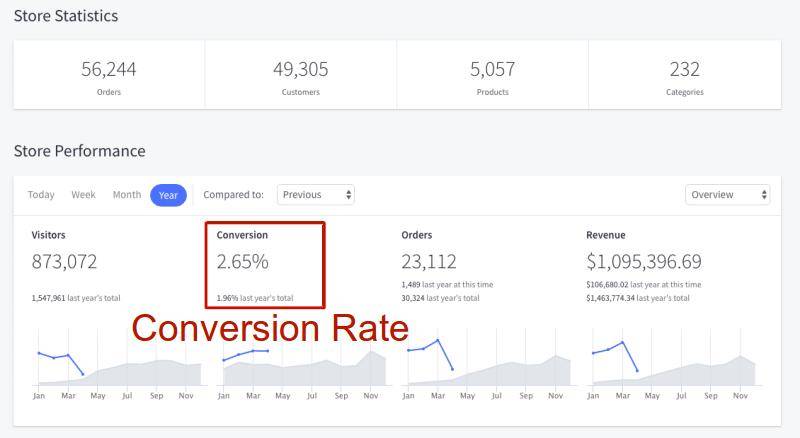Switch to the Week time range
Viewport: 800px width, 438px height.
tap(83, 195)
